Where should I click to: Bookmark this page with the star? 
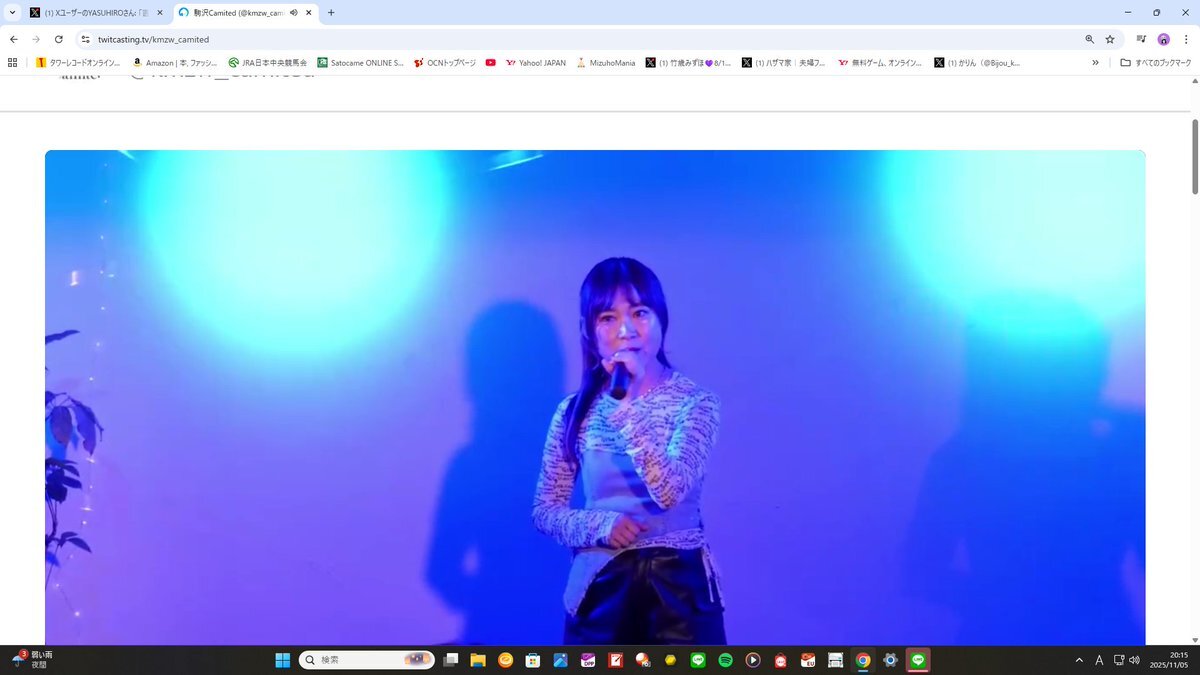[x=1110, y=39]
